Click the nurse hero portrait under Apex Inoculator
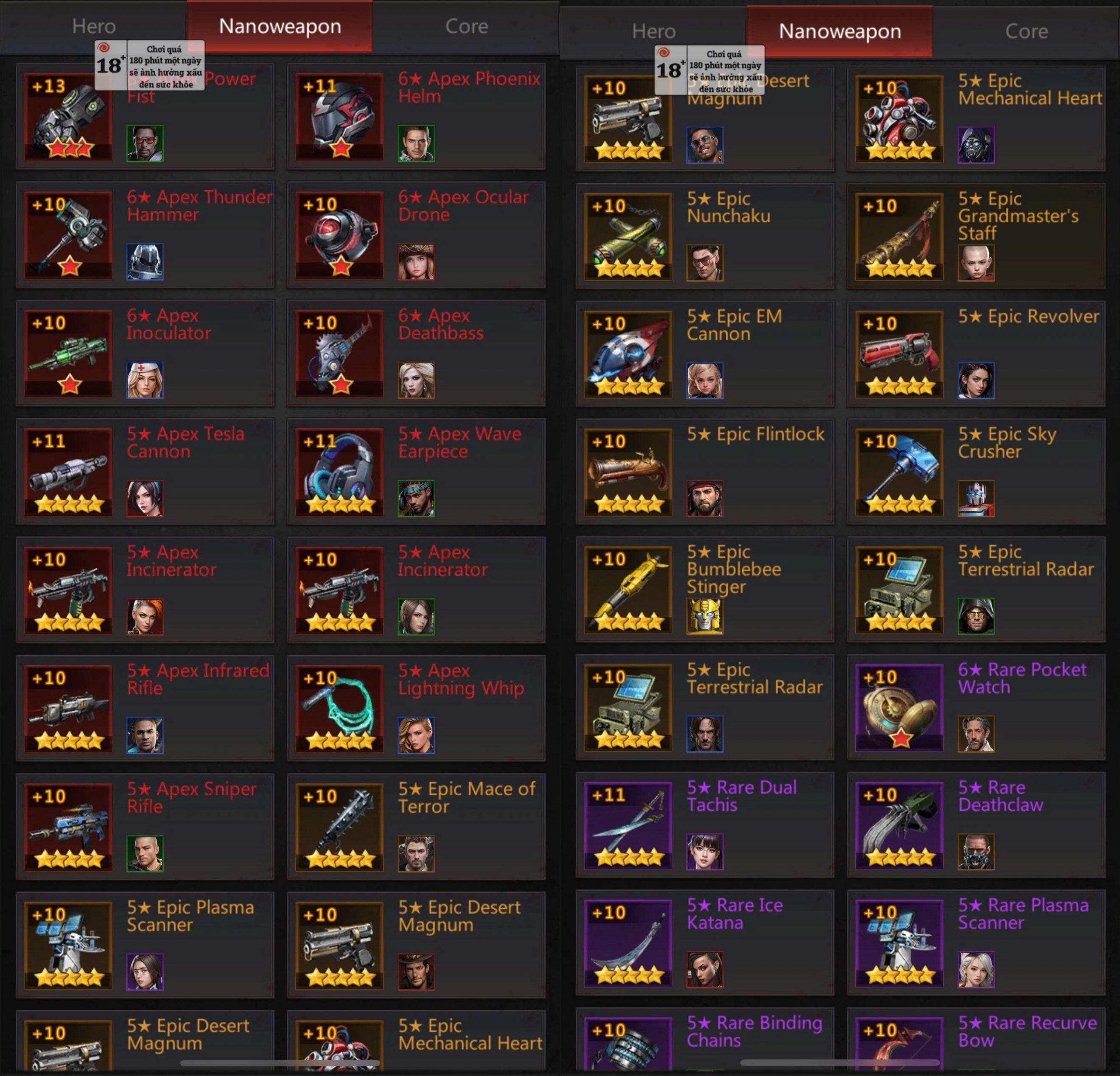This screenshot has width=1120, height=1076. (x=144, y=380)
